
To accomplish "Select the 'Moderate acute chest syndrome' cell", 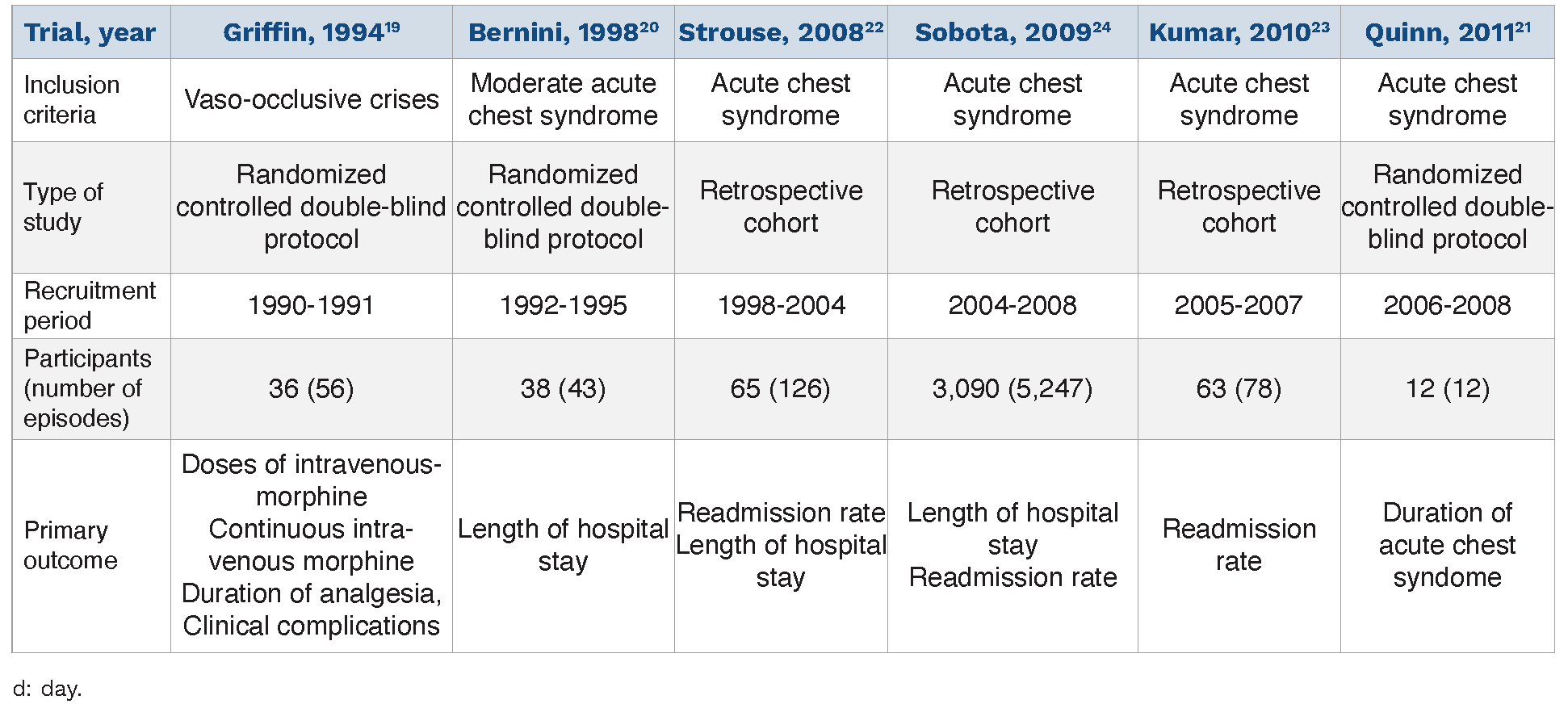I will point(563,99).
